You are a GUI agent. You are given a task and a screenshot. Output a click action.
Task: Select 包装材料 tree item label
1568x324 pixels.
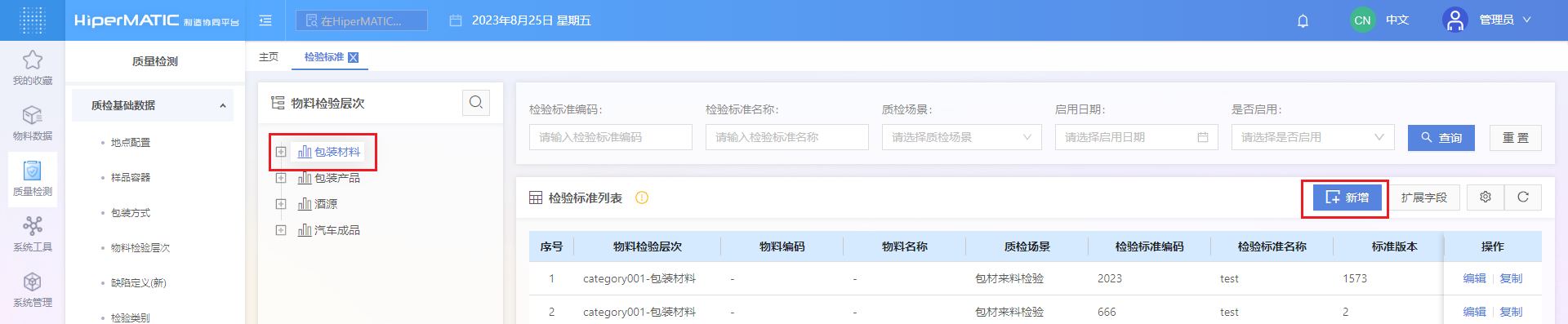pyautogui.click(x=337, y=152)
